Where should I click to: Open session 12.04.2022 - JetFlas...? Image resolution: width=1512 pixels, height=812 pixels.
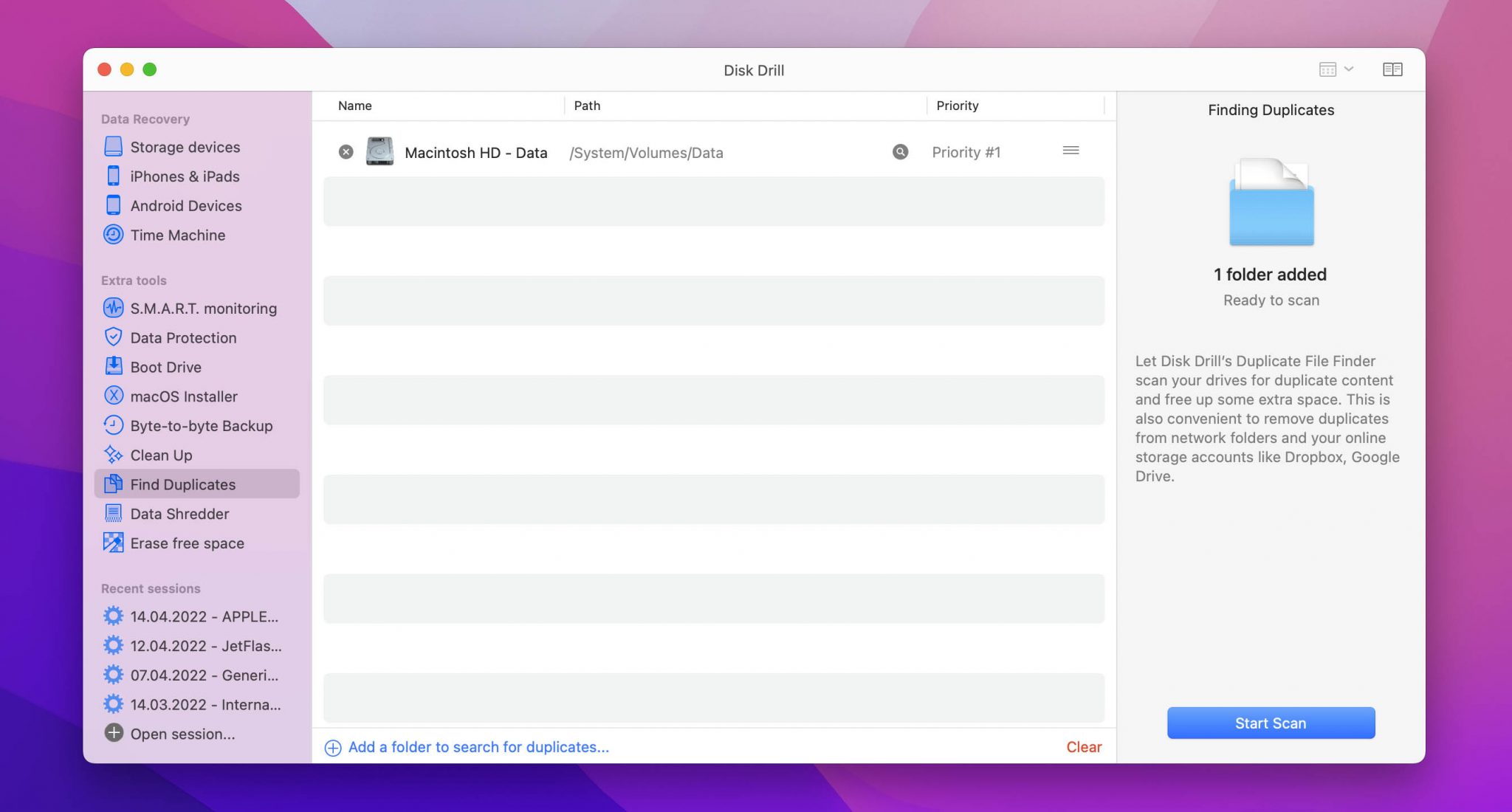point(206,646)
